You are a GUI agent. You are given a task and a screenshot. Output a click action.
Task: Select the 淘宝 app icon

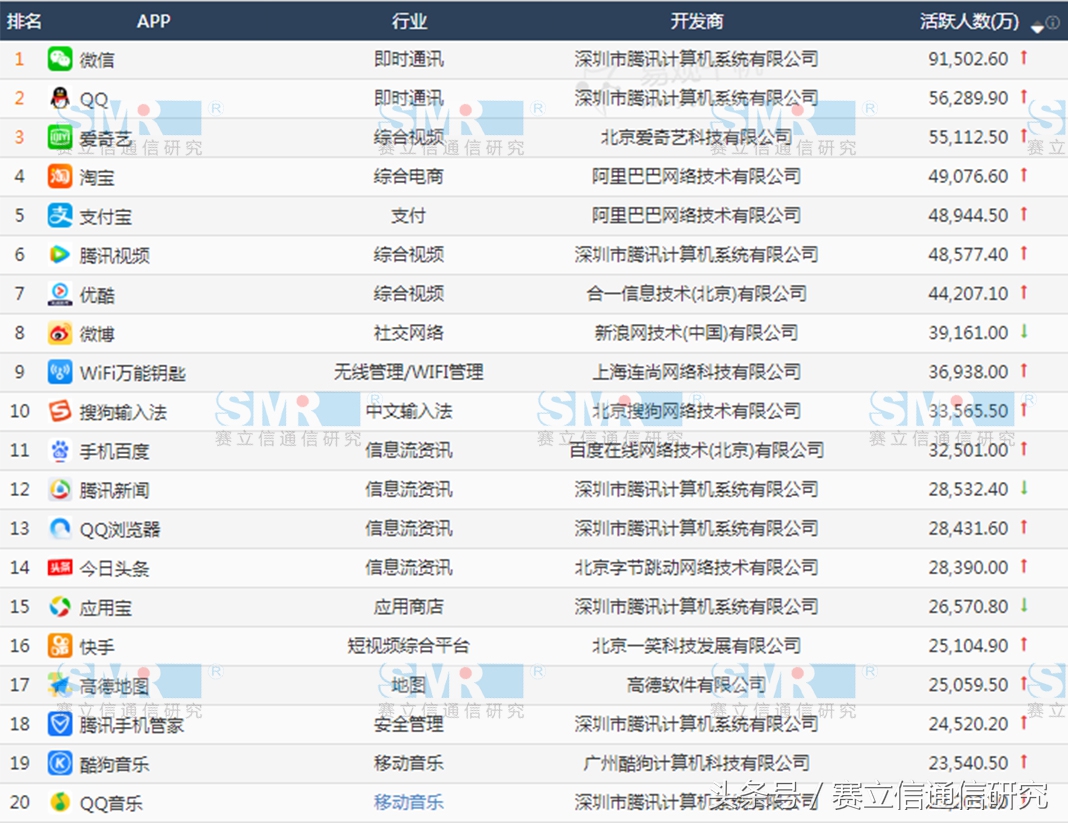coord(59,176)
